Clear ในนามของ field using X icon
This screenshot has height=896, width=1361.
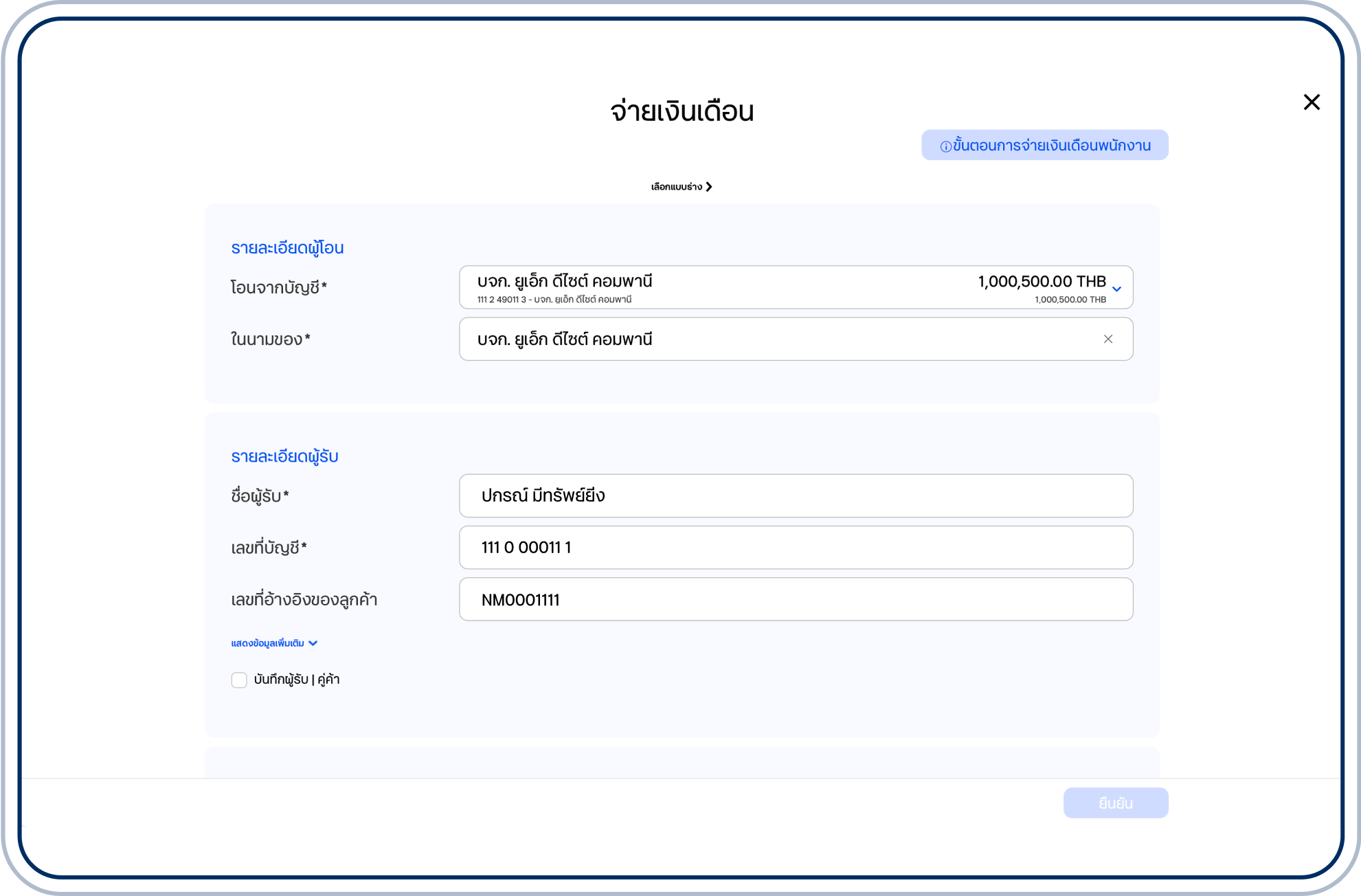pyautogui.click(x=1107, y=339)
